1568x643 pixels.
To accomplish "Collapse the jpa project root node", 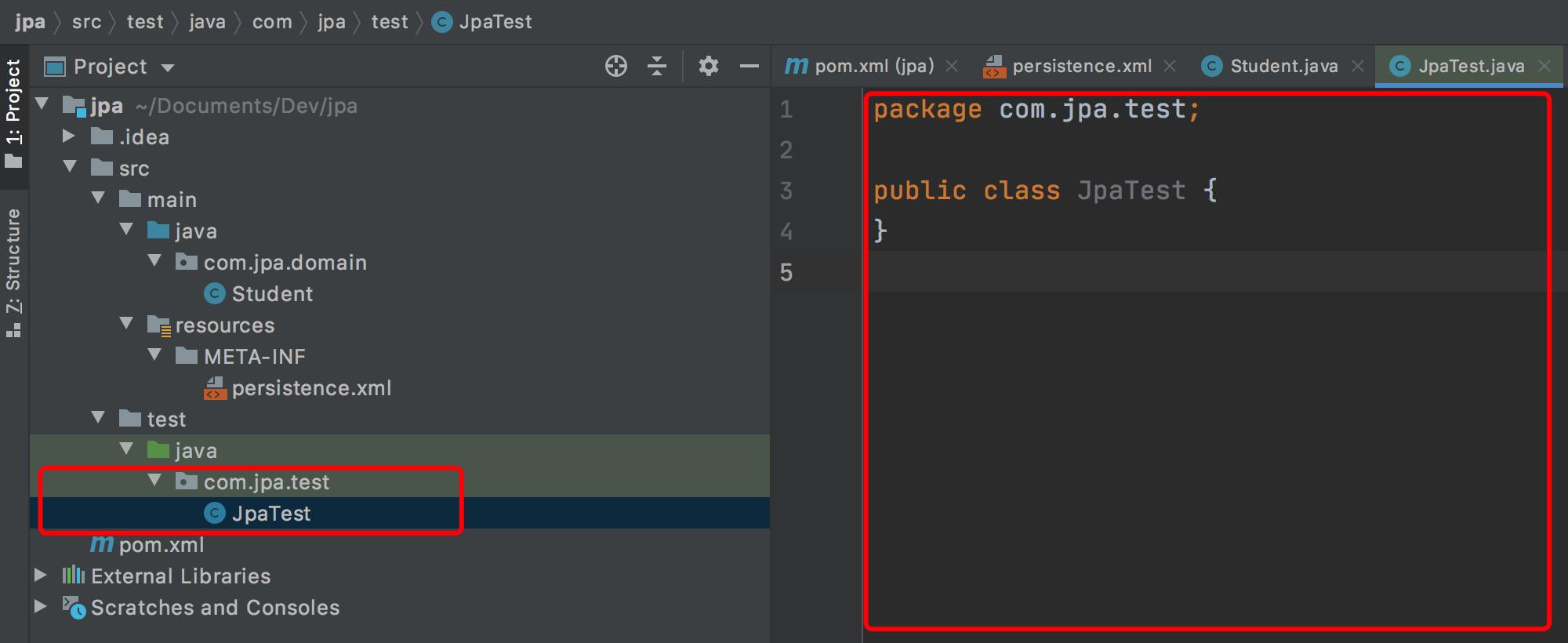I will (42, 104).
